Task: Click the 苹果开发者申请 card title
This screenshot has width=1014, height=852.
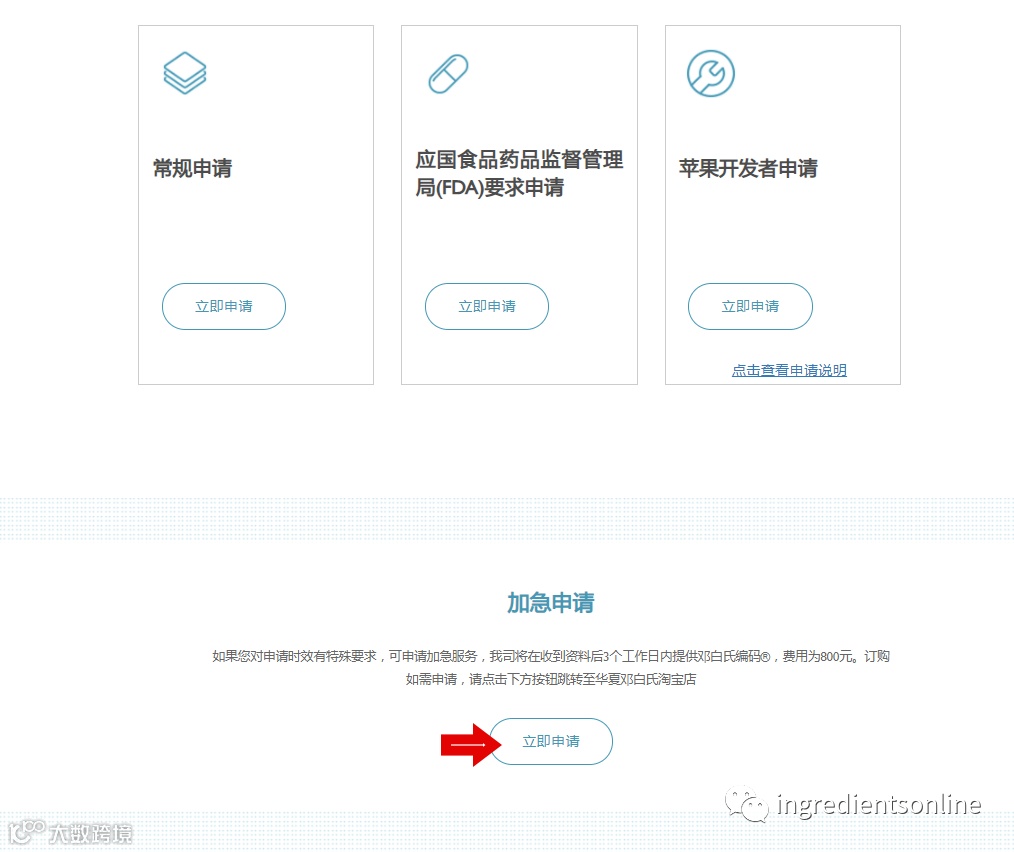Action: click(748, 168)
